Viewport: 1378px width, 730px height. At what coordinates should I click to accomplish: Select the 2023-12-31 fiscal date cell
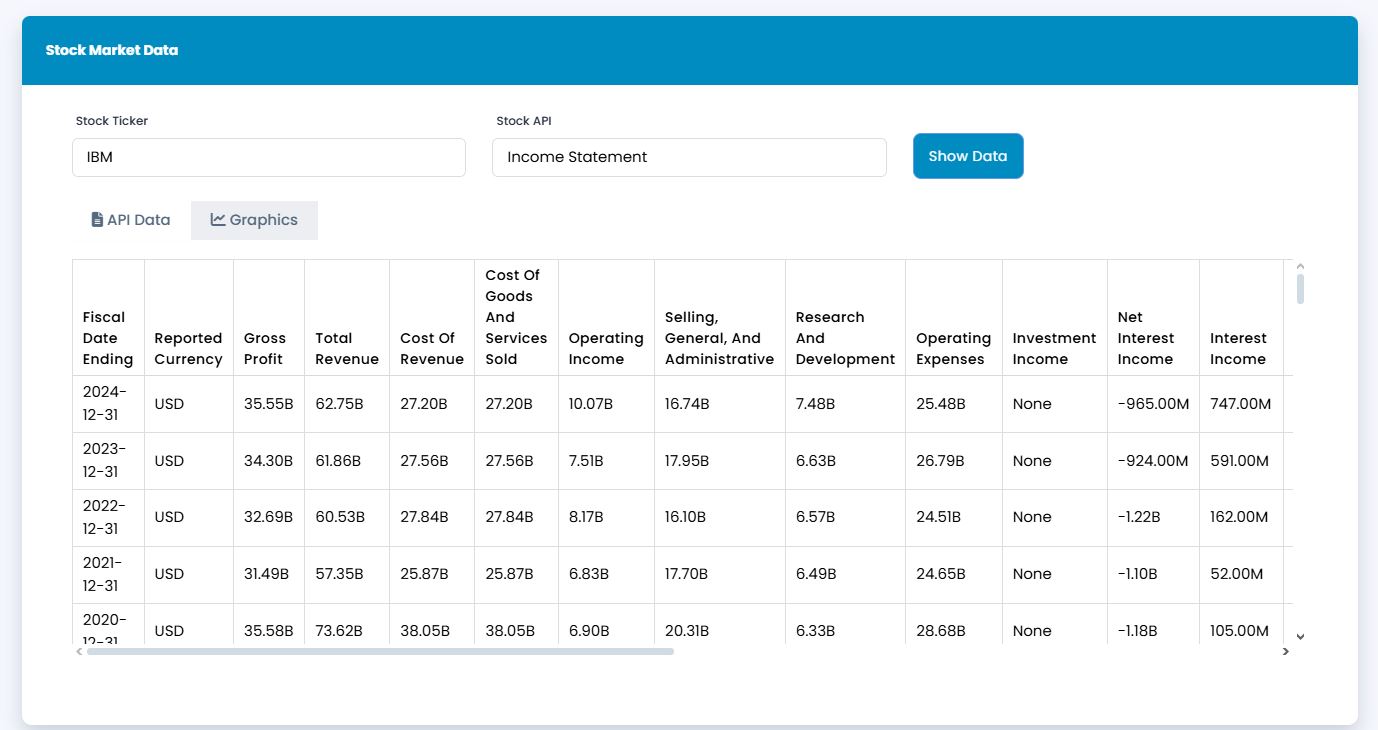tap(108, 461)
